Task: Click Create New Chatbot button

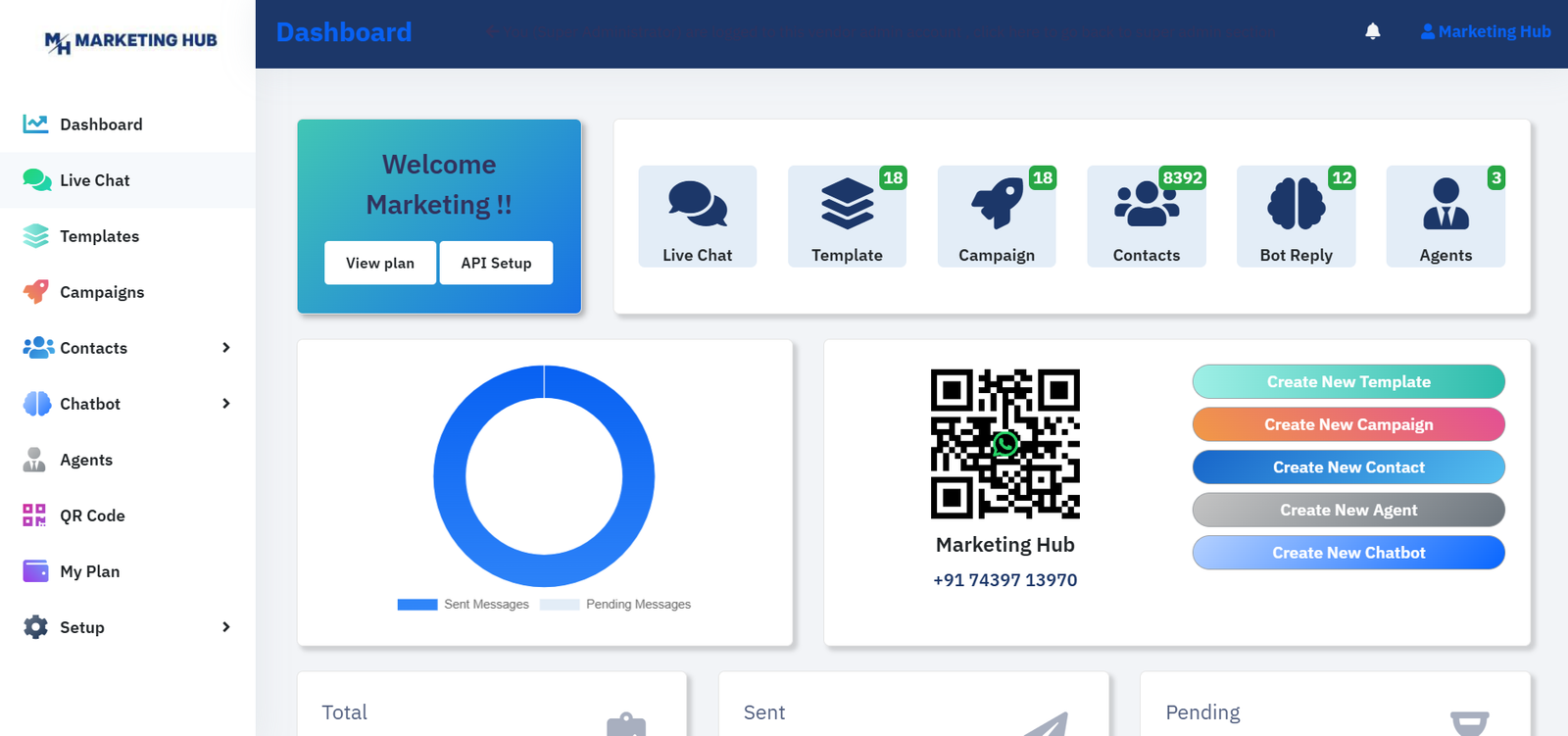Action: [1348, 553]
